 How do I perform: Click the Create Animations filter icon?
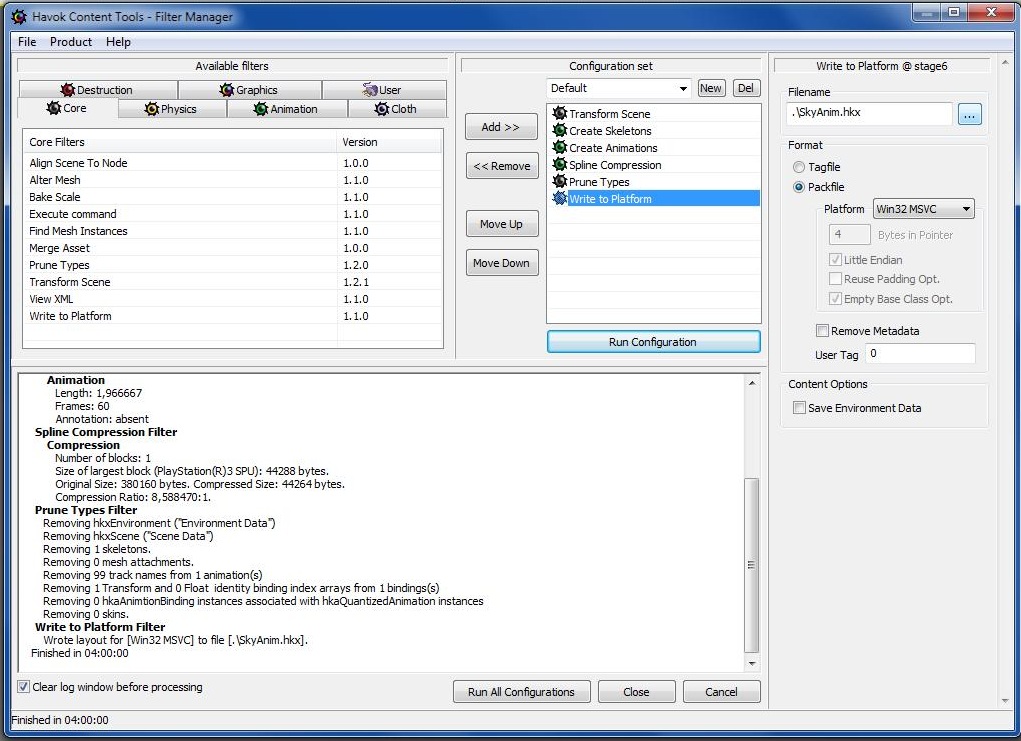[559, 147]
